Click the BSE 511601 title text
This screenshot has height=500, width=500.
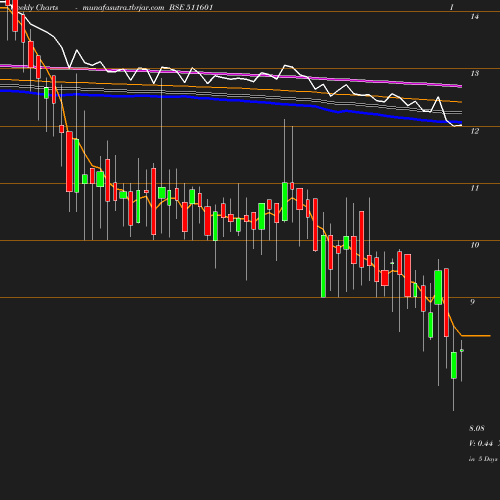click(x=191, y=7)
